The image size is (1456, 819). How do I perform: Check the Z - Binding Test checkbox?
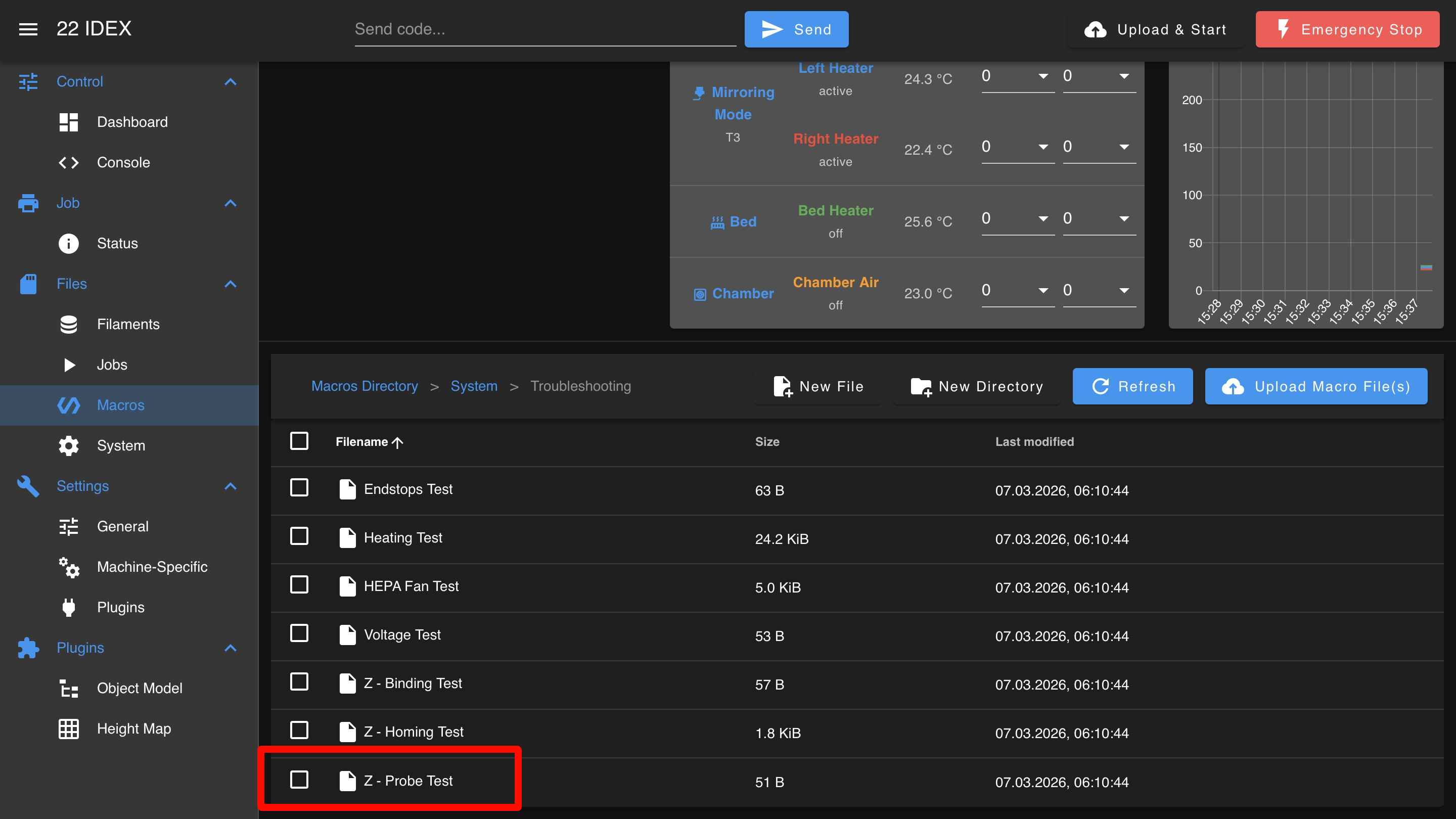[299, 682]
